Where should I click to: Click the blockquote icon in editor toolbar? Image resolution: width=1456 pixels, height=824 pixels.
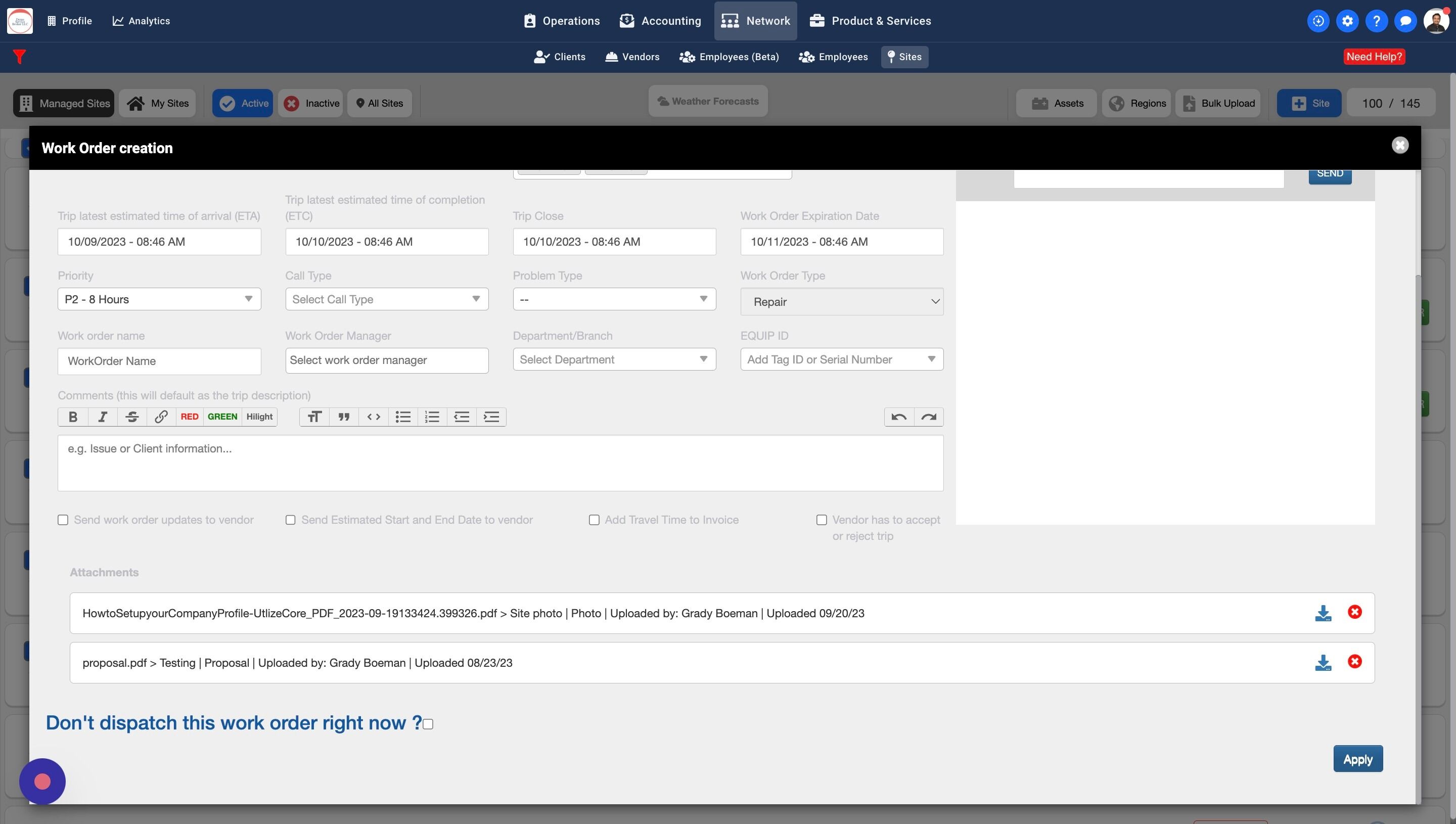(343, 417)
